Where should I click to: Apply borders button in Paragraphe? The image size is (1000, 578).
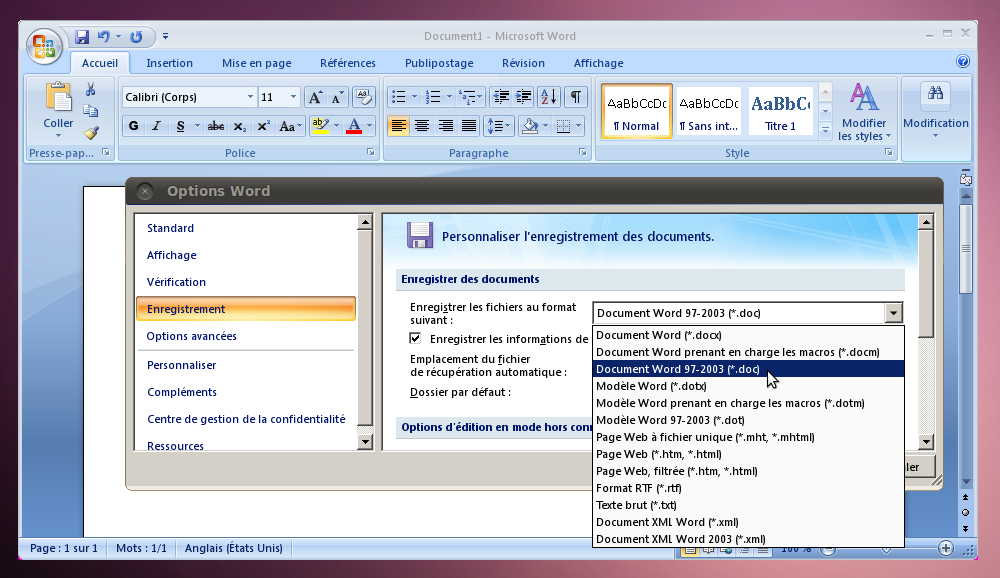tap(563, 126)
